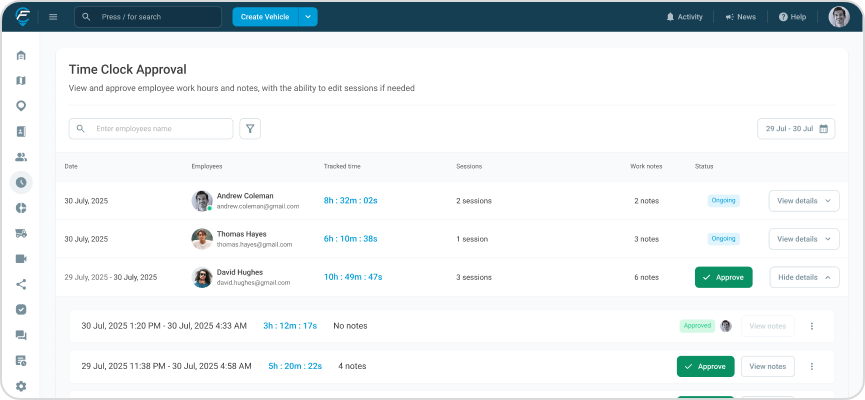Open the truck vehicles sidebar icon
This screenshot has width=865, height=400.
point(21,233)
